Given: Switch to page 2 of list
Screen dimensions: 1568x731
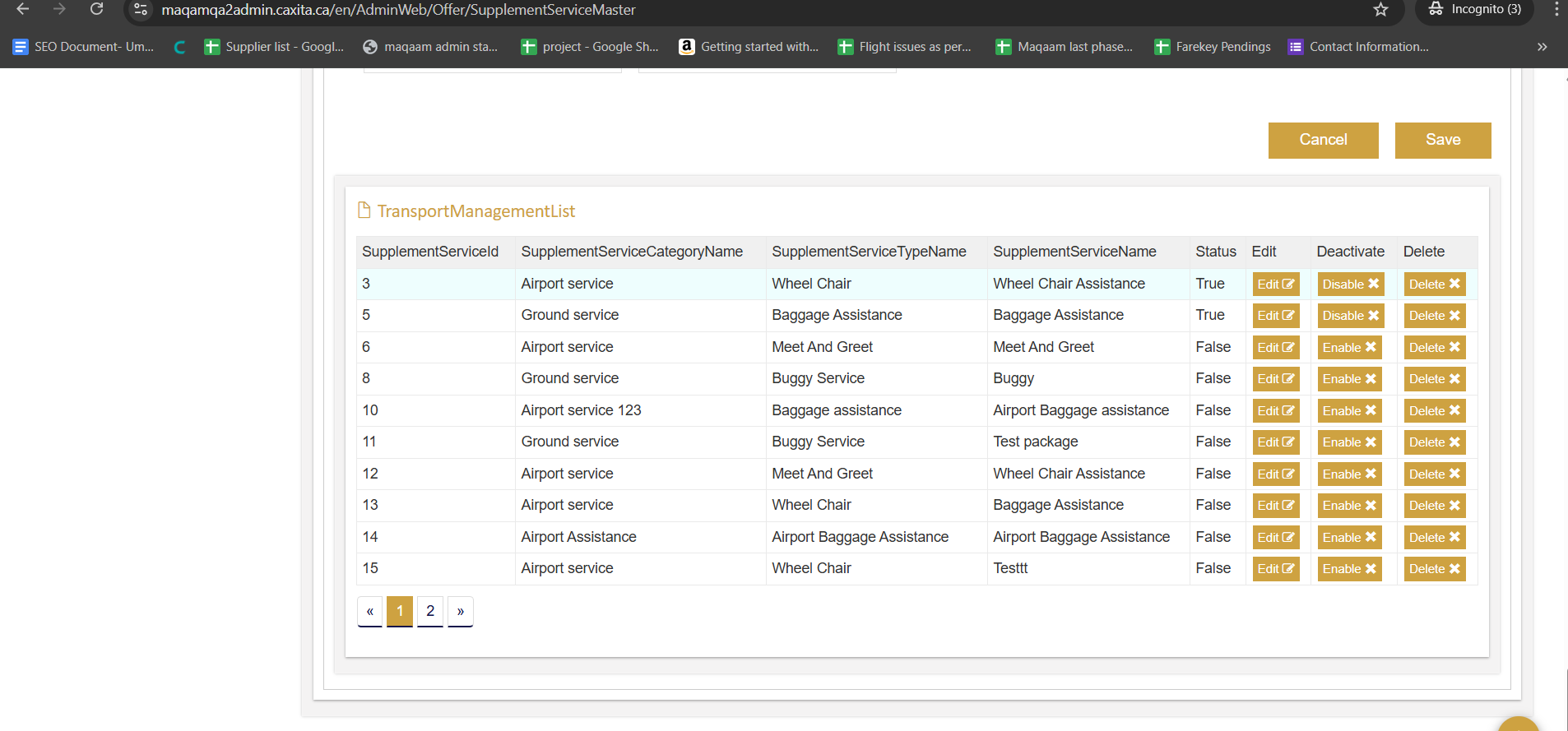Looking at the screenshot, I should [x=430, y=611].
